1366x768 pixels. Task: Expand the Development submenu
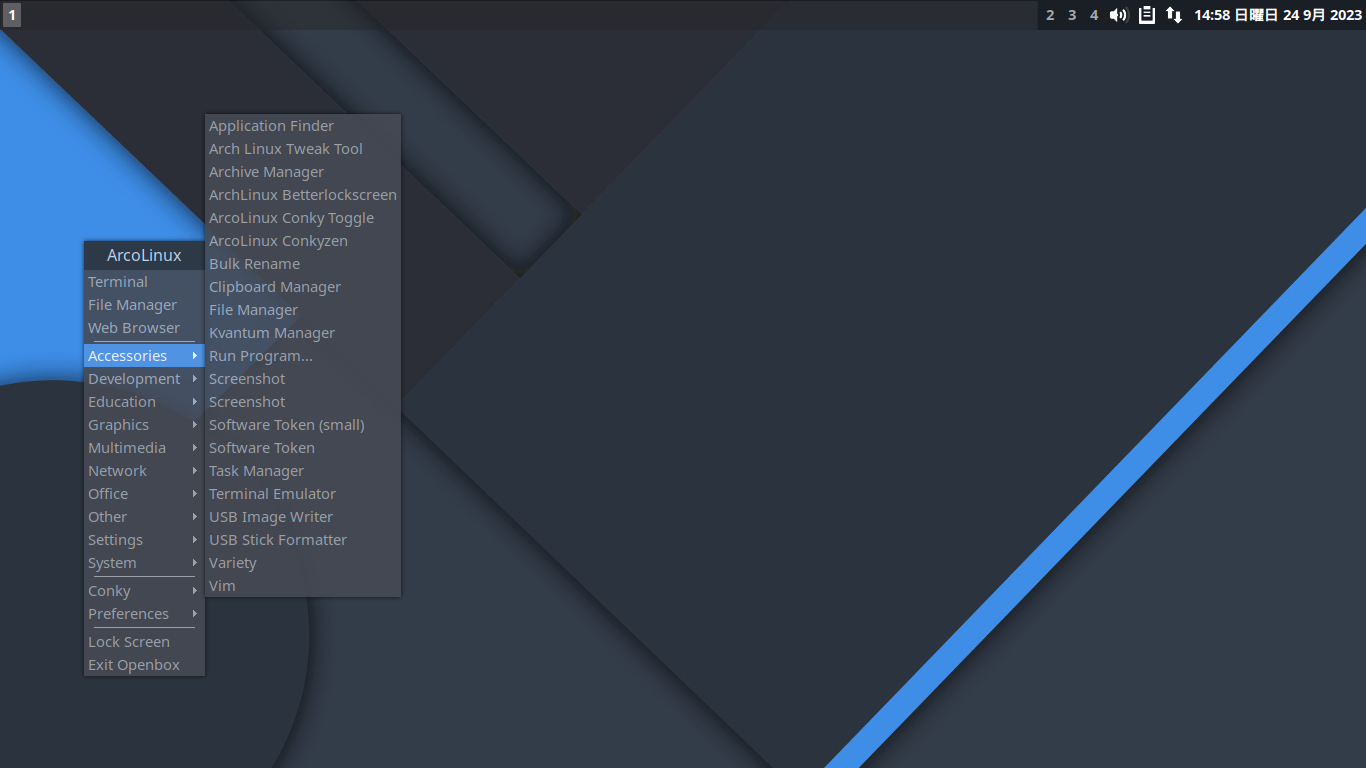point(144,379)
